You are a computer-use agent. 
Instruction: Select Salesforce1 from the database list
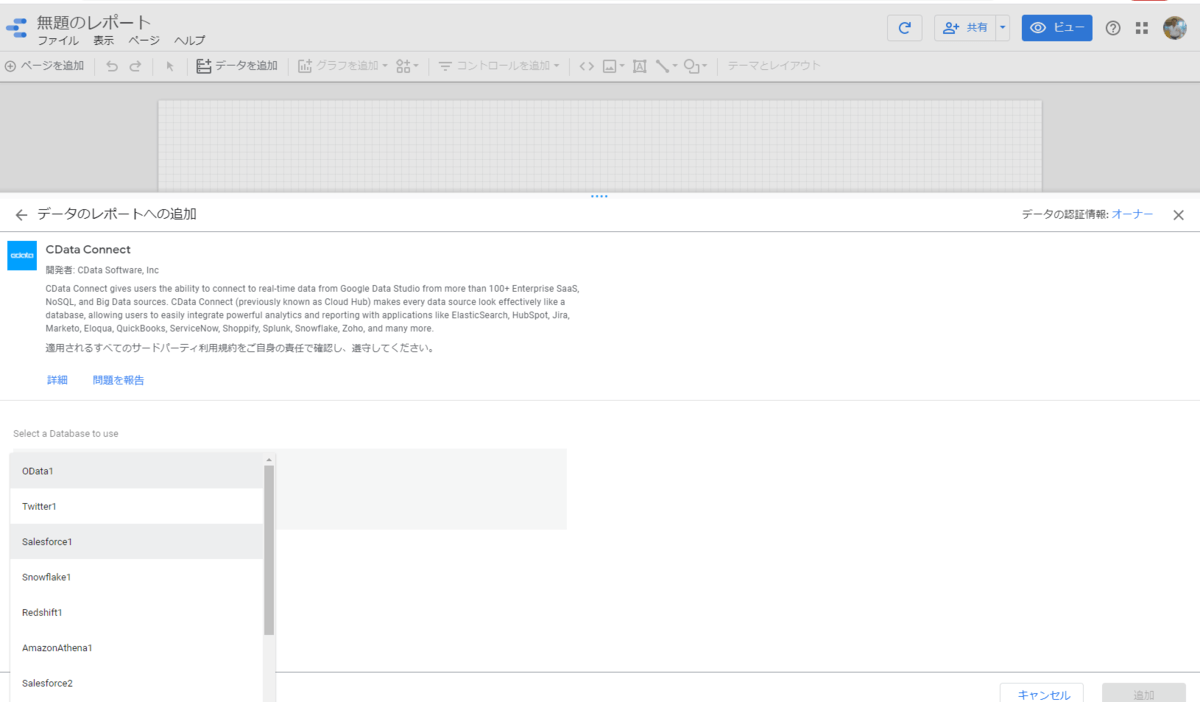(x=137, y=541)
